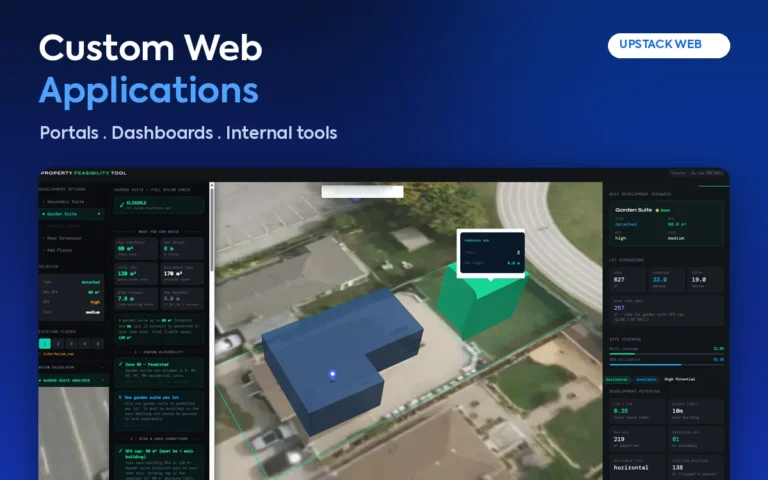Set existing floors to 5
Screen dimensions: 768x480
click(97, 344)
